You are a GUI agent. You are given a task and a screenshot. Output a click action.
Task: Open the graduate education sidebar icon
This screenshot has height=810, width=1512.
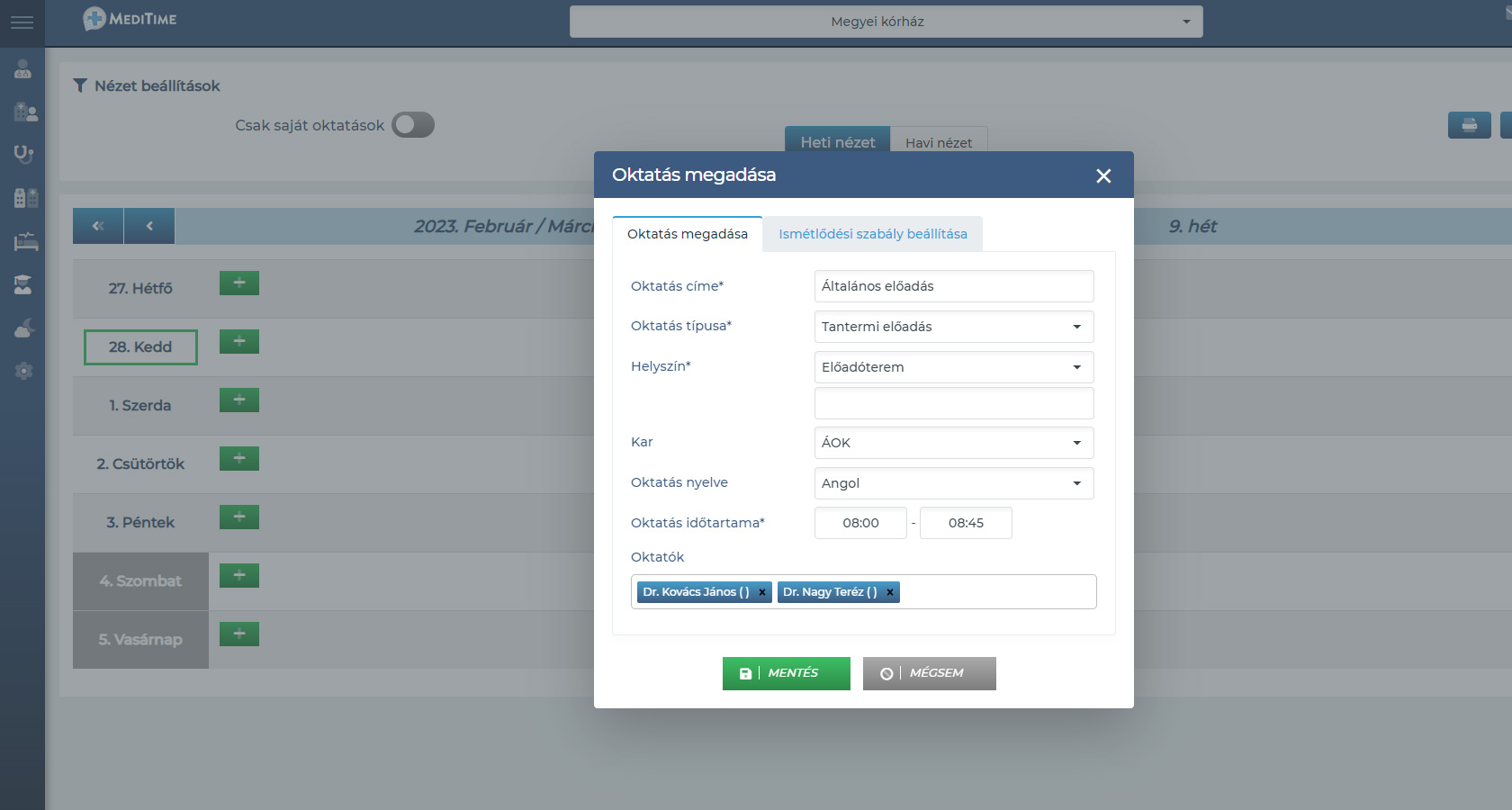[x=23, y=284]
